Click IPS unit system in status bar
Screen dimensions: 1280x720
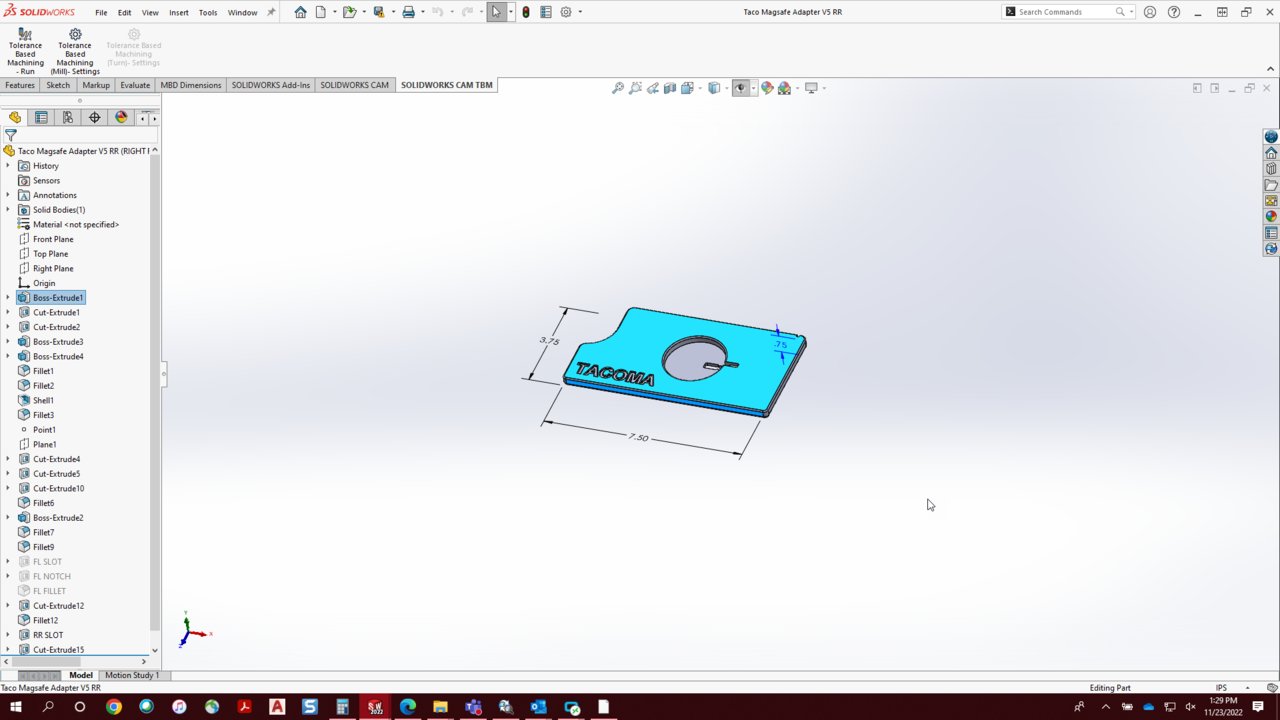[1221, 688]
